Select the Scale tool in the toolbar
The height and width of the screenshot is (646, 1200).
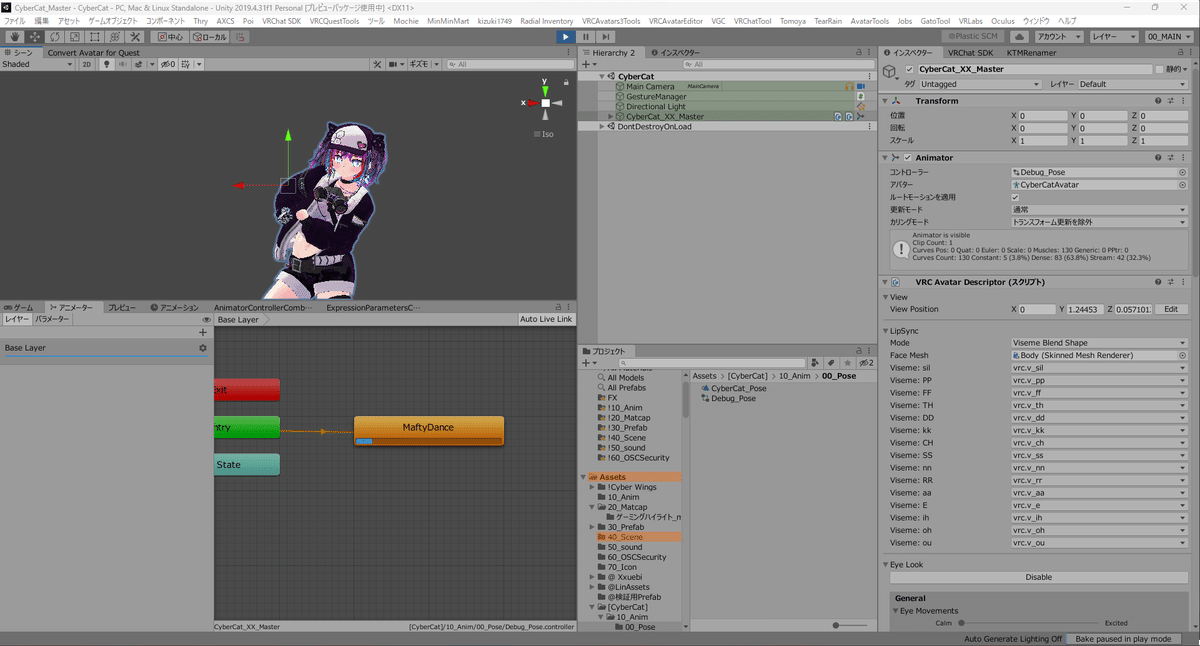(x=75, y=37)
